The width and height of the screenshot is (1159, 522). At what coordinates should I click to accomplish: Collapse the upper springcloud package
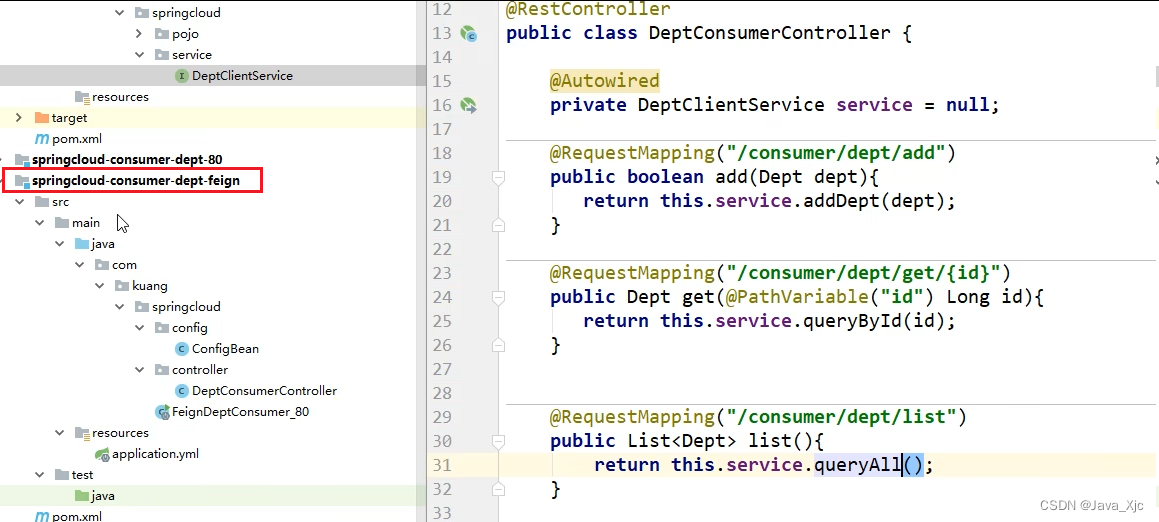coord(120,13)
